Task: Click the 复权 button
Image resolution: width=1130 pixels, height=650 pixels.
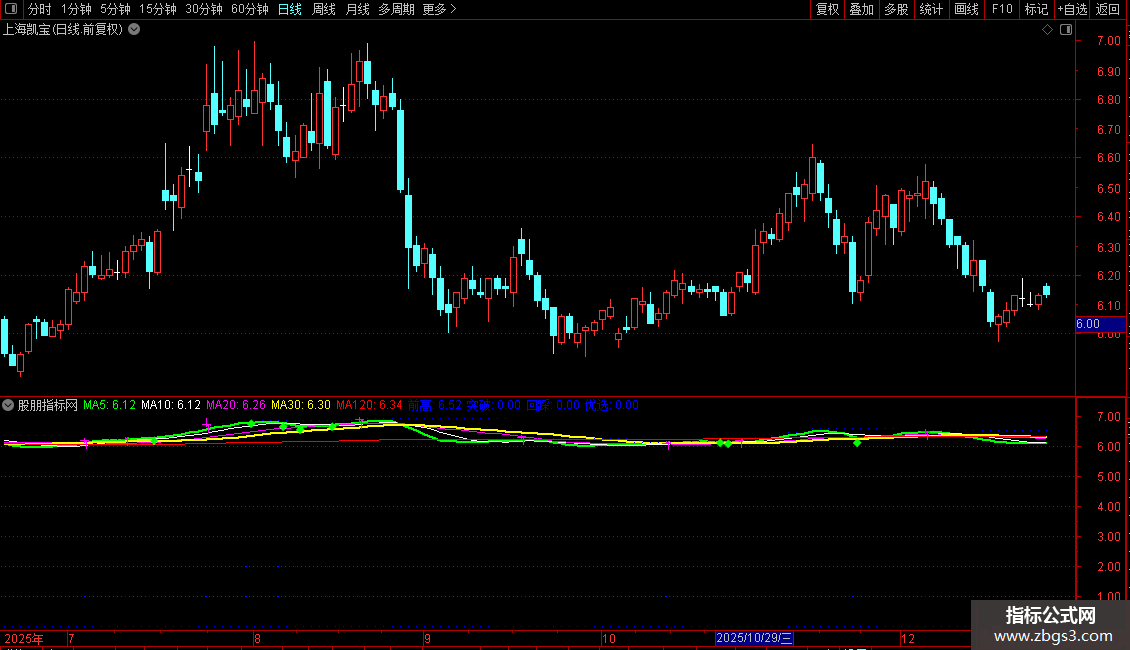Action: pyautogui.click(x=827, y=9)
